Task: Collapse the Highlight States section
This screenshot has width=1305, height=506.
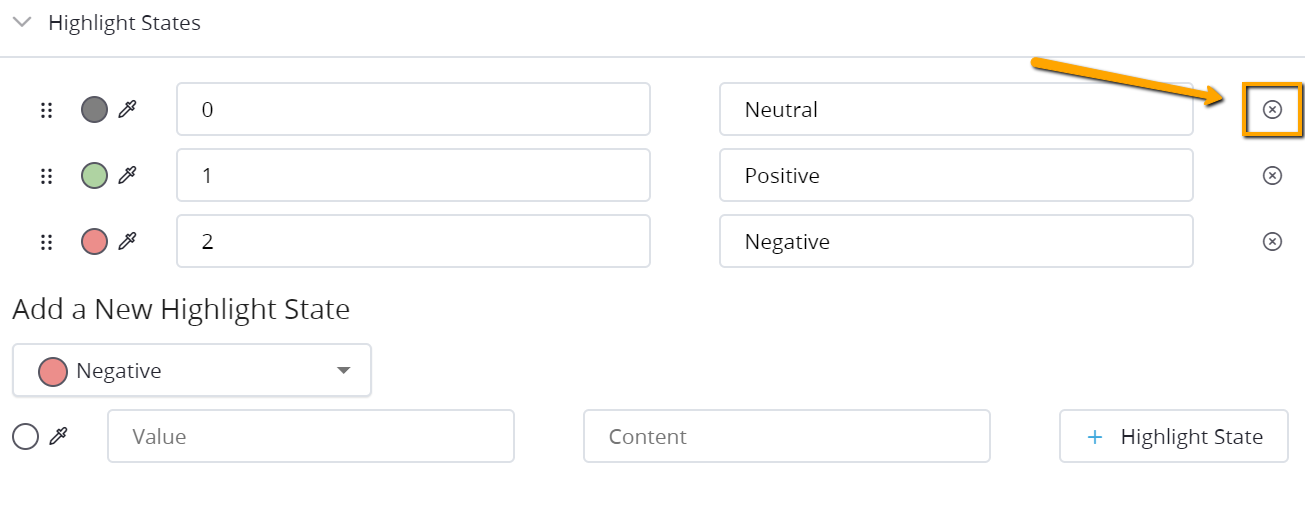Action: pos(22,22)
